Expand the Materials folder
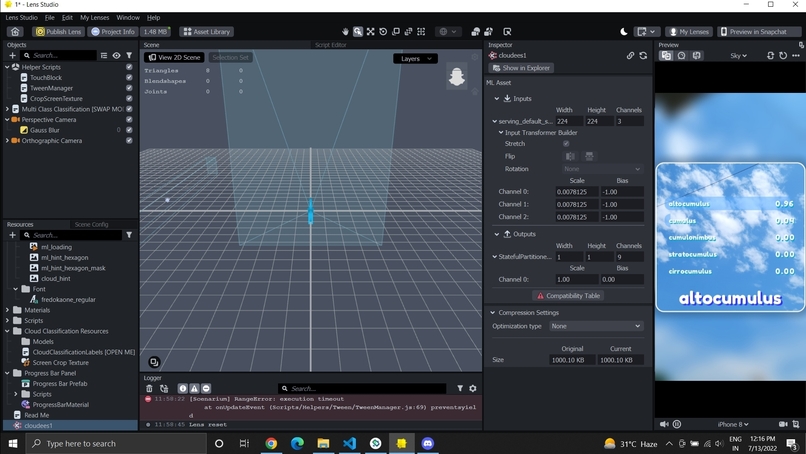Image resolution: width=806 pixels, height=454 pixels. pos(7,310)
